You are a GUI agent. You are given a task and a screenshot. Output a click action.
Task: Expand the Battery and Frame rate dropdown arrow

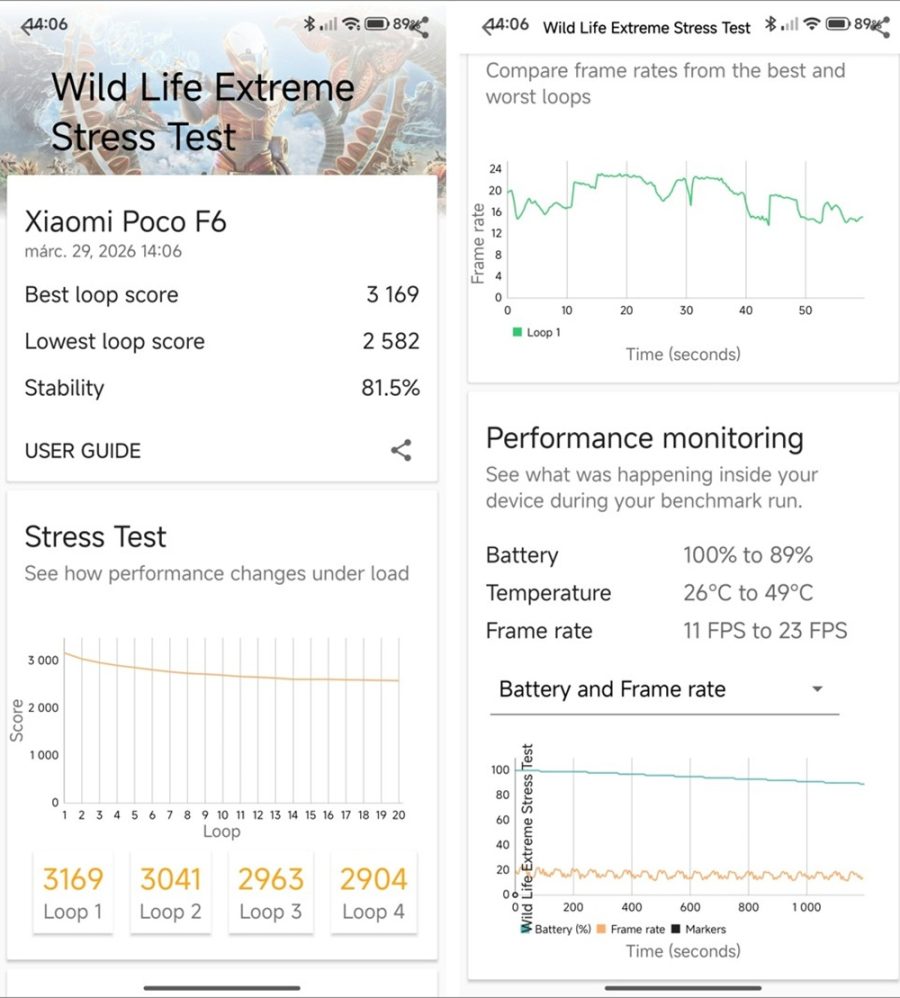(x=817, y=689)
